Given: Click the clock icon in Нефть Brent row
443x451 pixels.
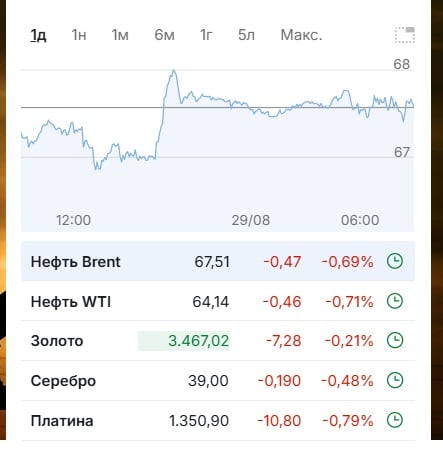Looking at the screenshot, I should pos(395,261).
